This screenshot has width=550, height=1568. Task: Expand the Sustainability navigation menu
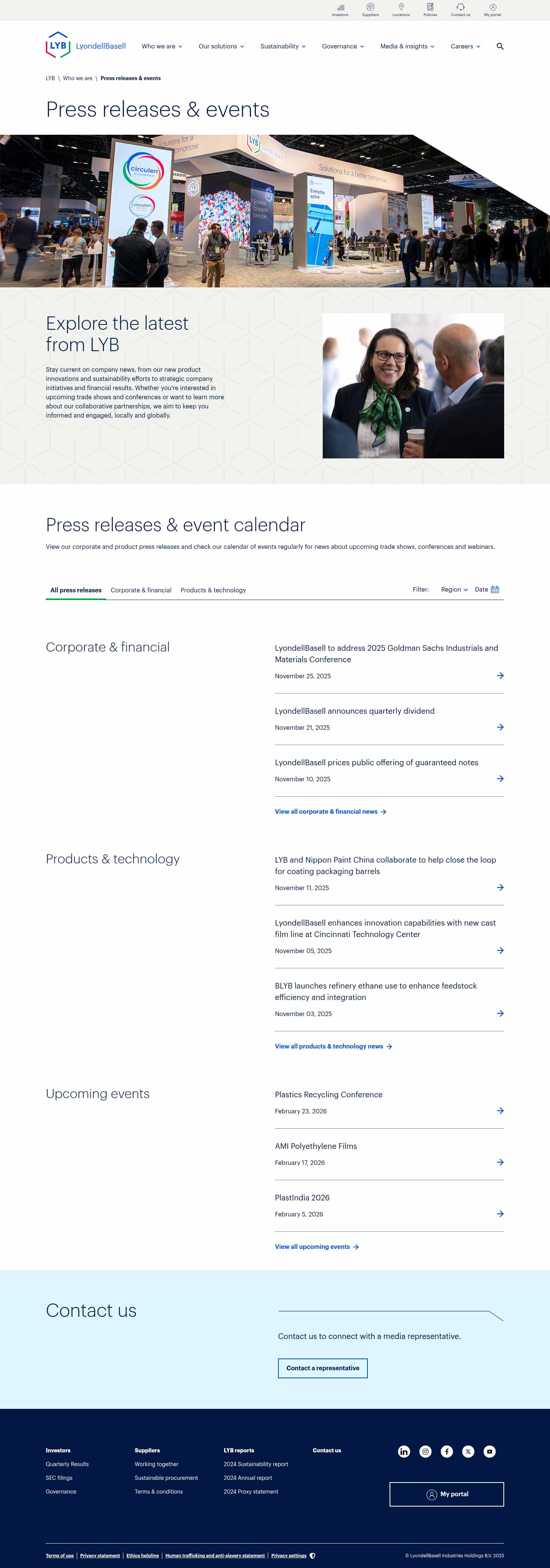(283, 46)
